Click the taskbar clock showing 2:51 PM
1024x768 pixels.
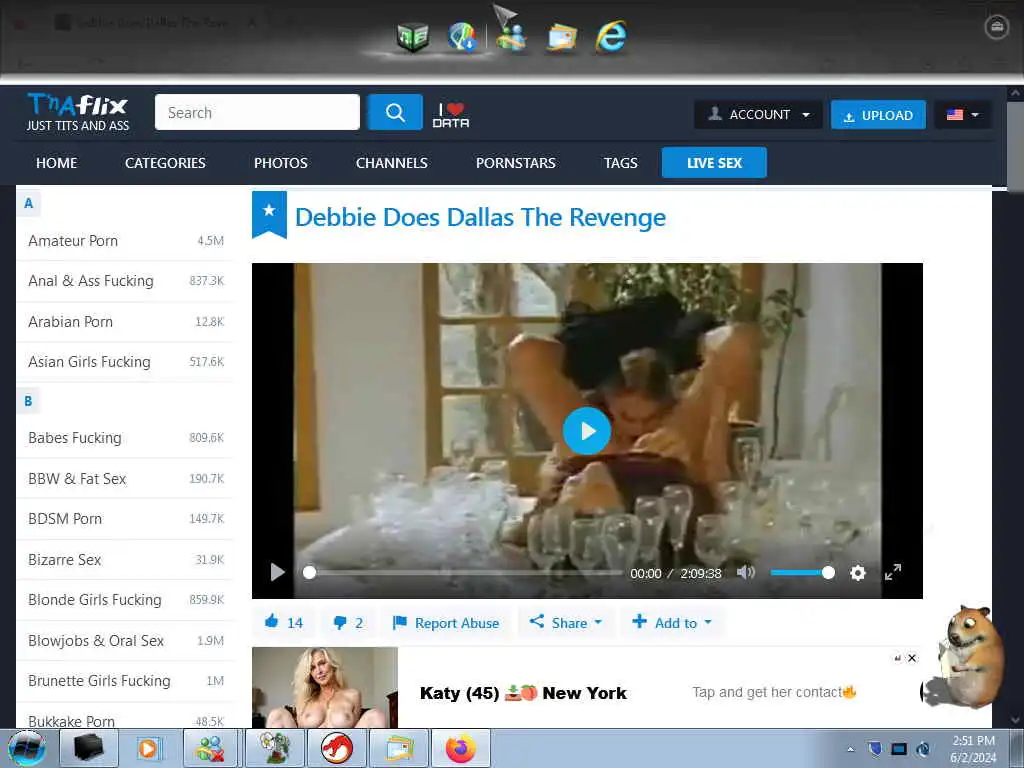tap(973, 749)
